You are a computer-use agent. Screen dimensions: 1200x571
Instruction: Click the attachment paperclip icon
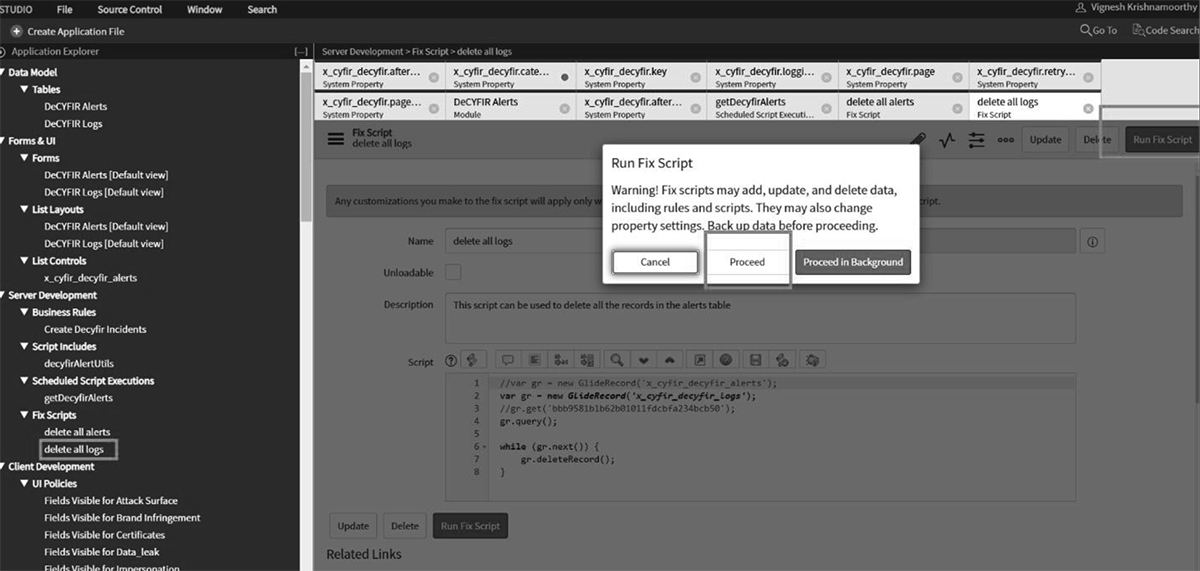click(918, 140)
